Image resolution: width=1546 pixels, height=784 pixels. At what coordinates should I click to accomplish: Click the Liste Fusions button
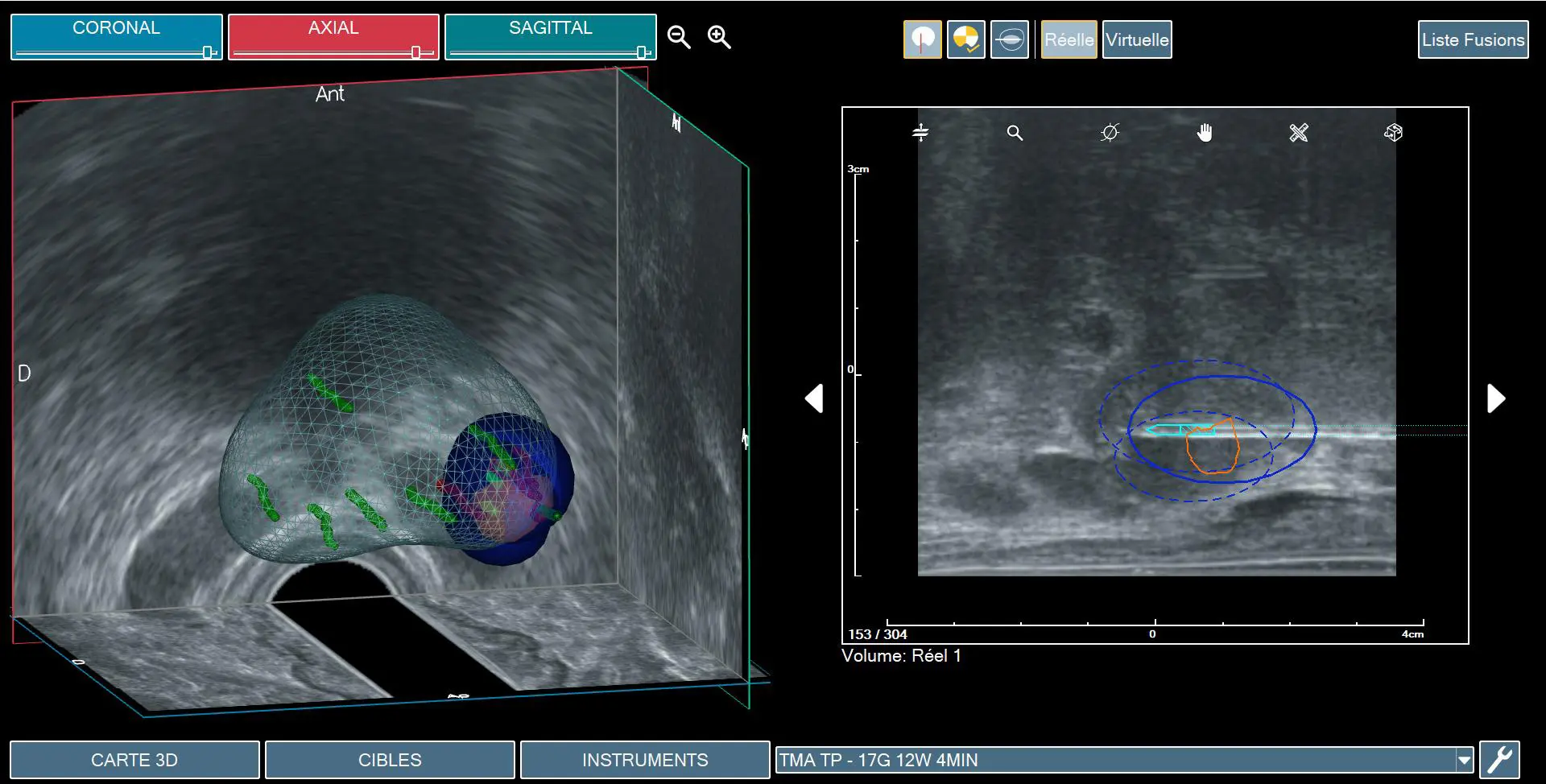(x=1473, y=39)
